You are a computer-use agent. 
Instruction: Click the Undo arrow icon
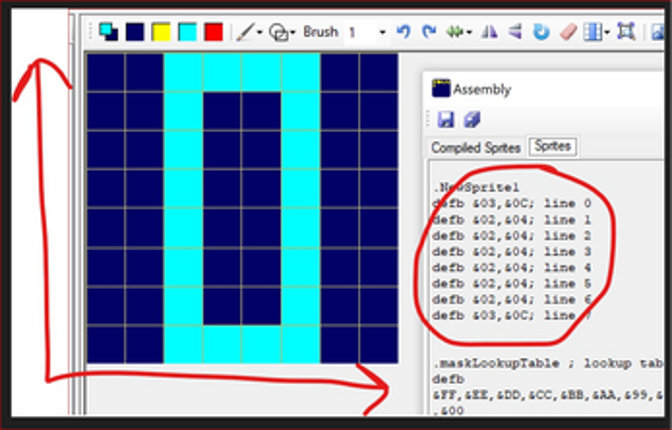point(403,32)
